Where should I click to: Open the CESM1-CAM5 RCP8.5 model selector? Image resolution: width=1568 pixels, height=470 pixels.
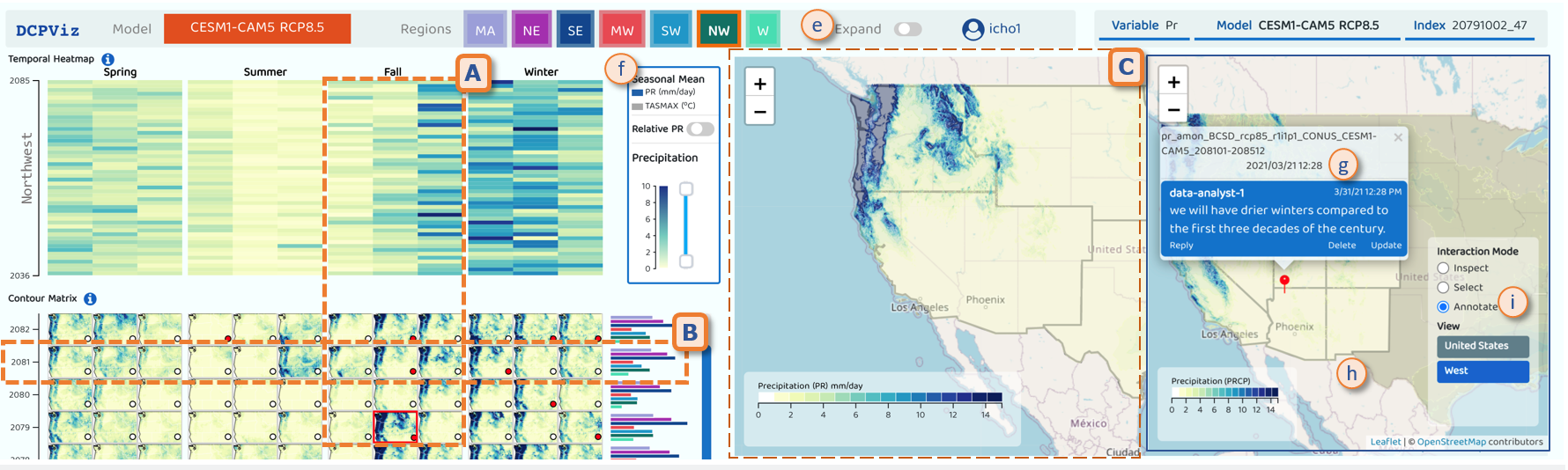[257, 28]
